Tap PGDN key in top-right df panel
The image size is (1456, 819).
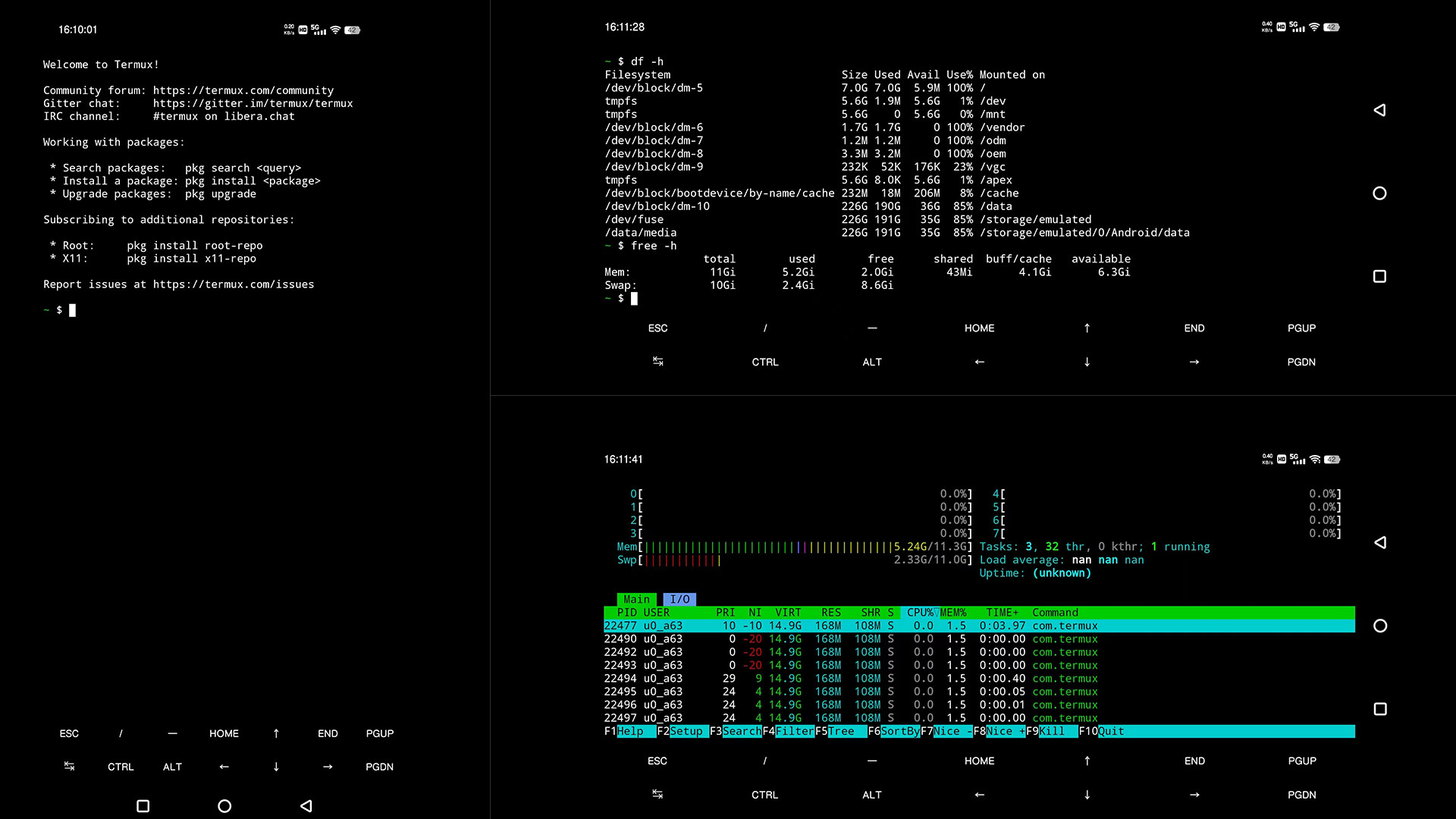pyautogui.click(x=1301, y=362)
